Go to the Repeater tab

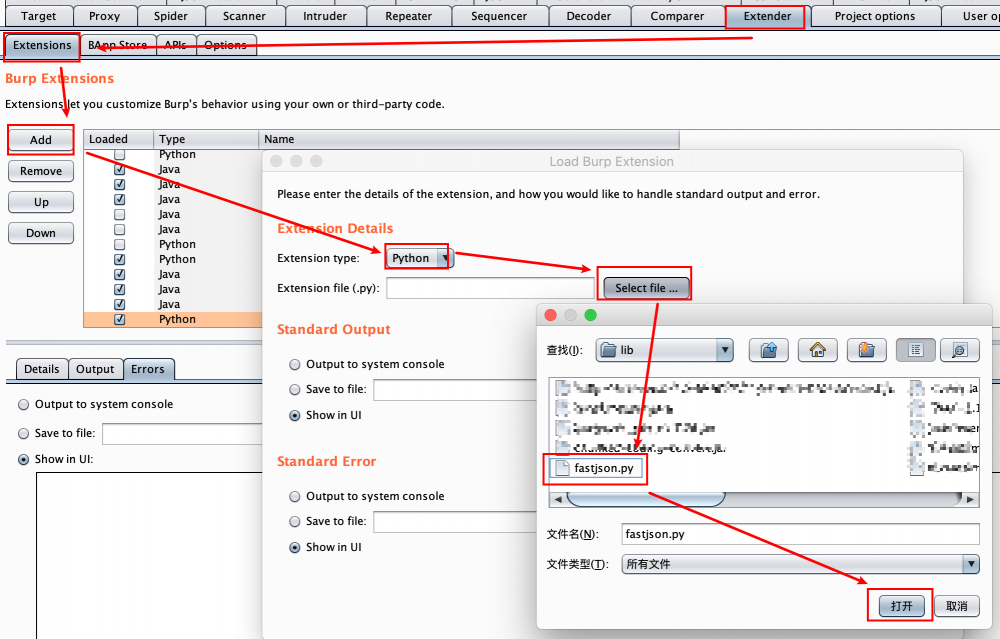coord(408,16)
